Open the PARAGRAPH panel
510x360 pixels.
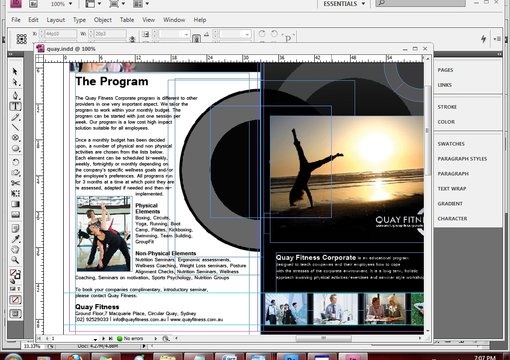pos(453,174)
